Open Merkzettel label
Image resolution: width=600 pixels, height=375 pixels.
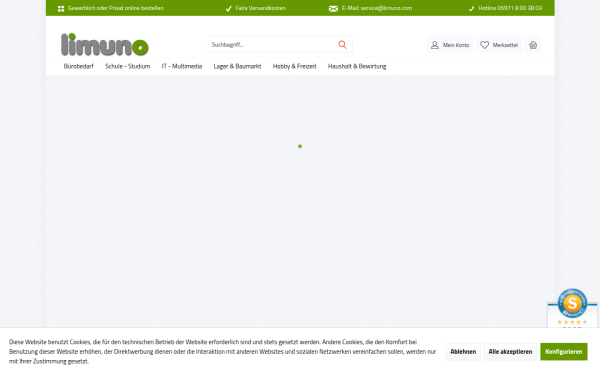coord(505,45)
